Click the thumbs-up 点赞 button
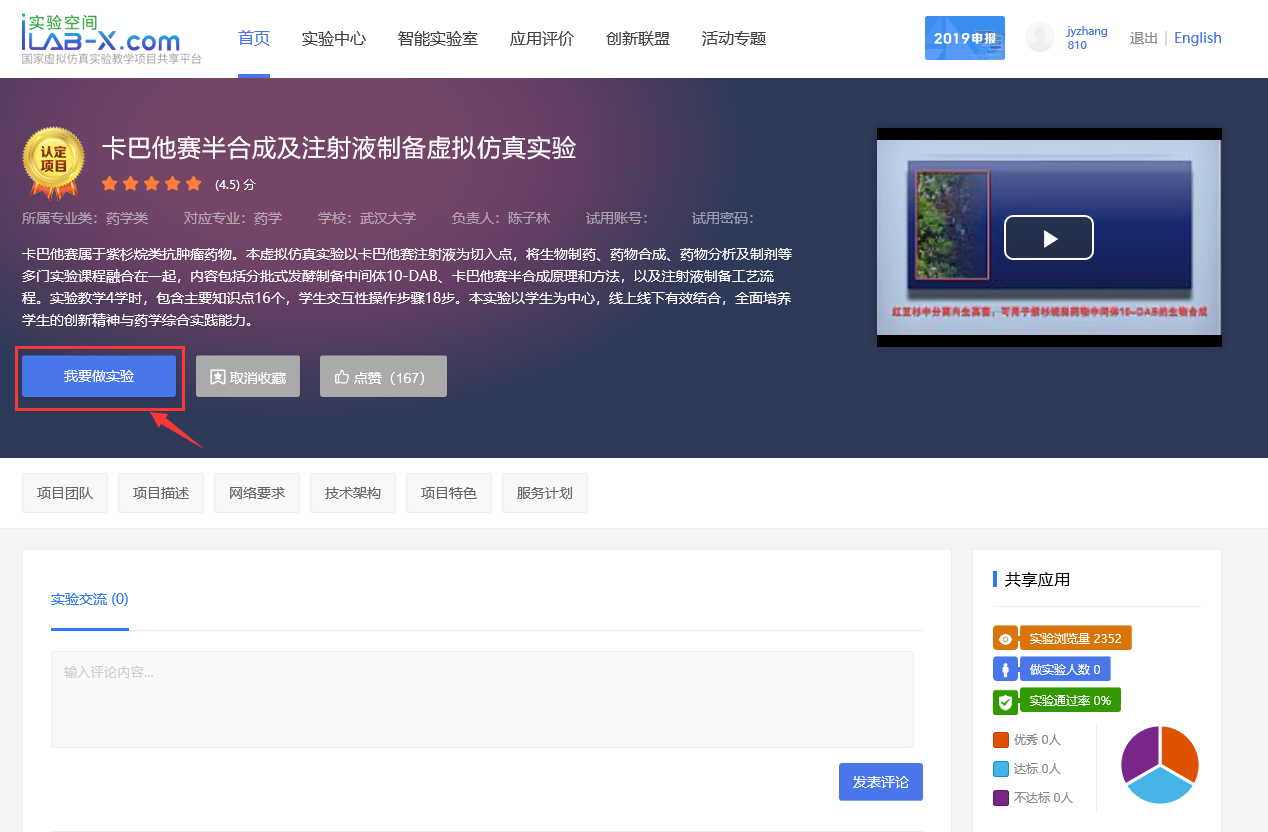The height and width of the screenshot is (832, 1268). point(383,377)
